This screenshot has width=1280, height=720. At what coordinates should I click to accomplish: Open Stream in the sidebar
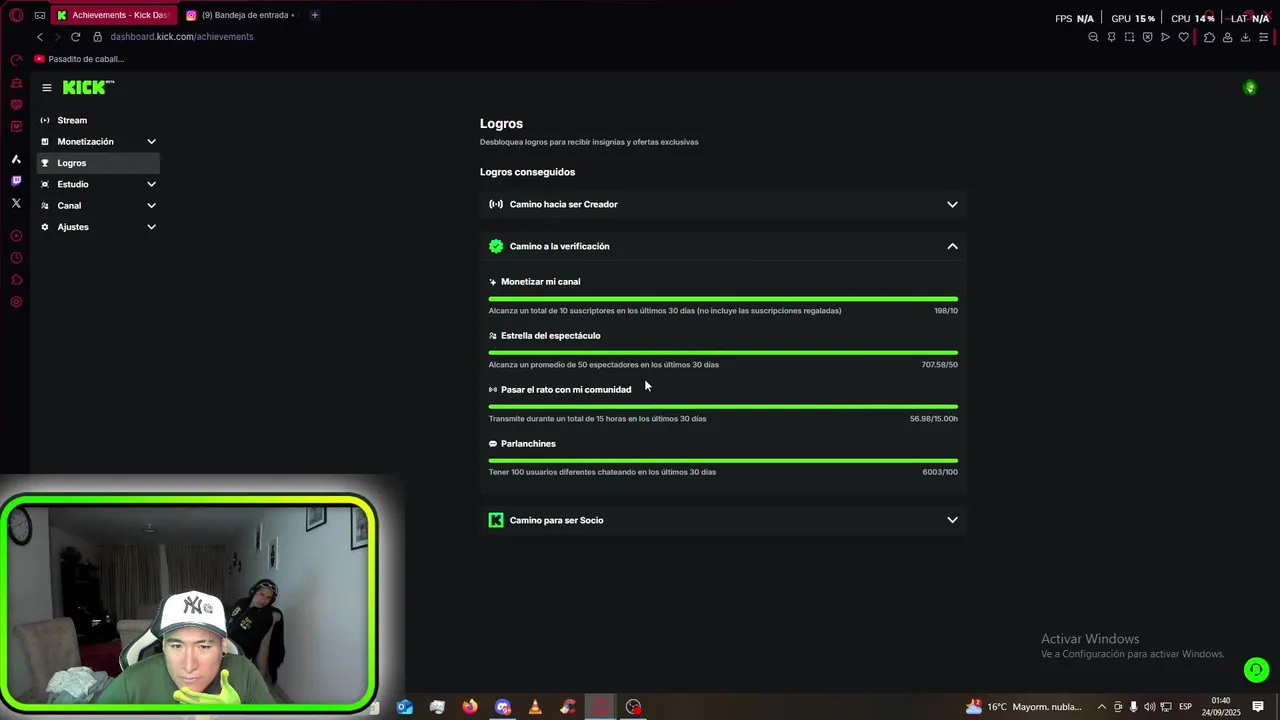98,120
